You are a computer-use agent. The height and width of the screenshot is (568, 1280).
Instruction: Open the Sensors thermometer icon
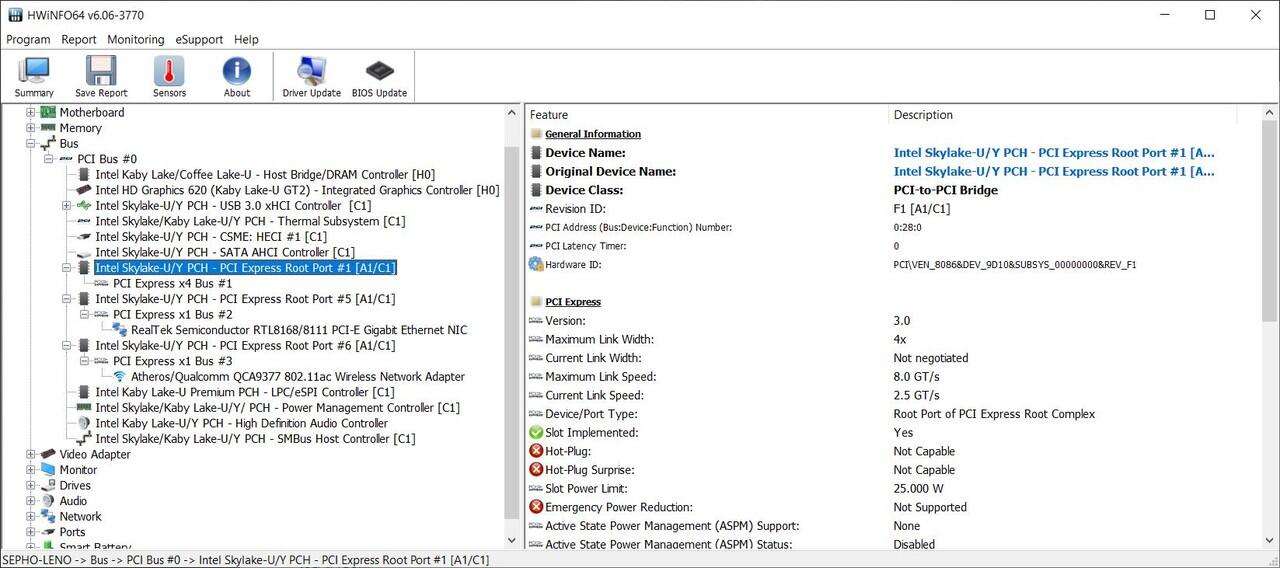[x=169, y=76]
